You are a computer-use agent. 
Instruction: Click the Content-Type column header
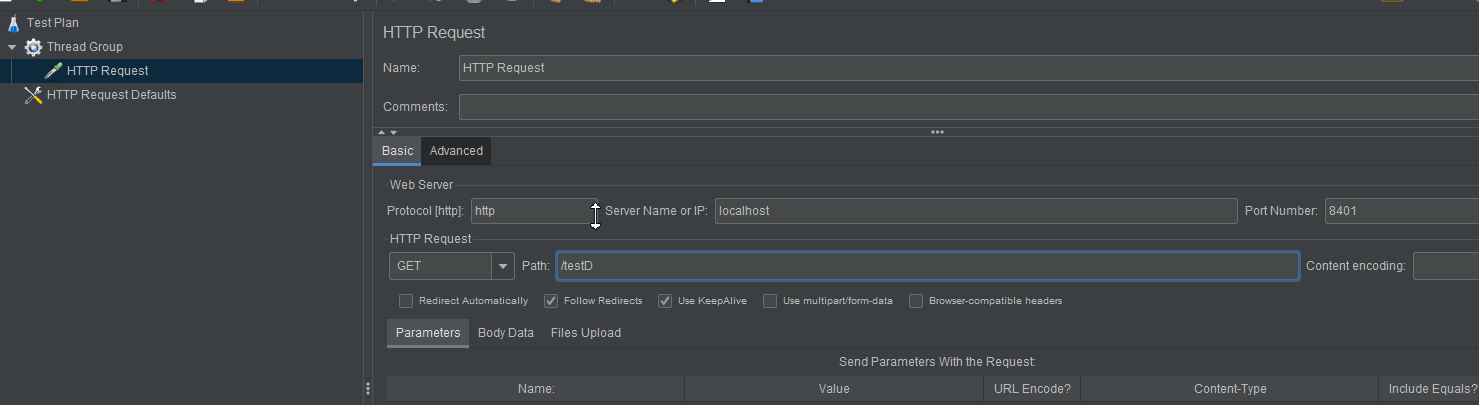[x=1230, y=389]
